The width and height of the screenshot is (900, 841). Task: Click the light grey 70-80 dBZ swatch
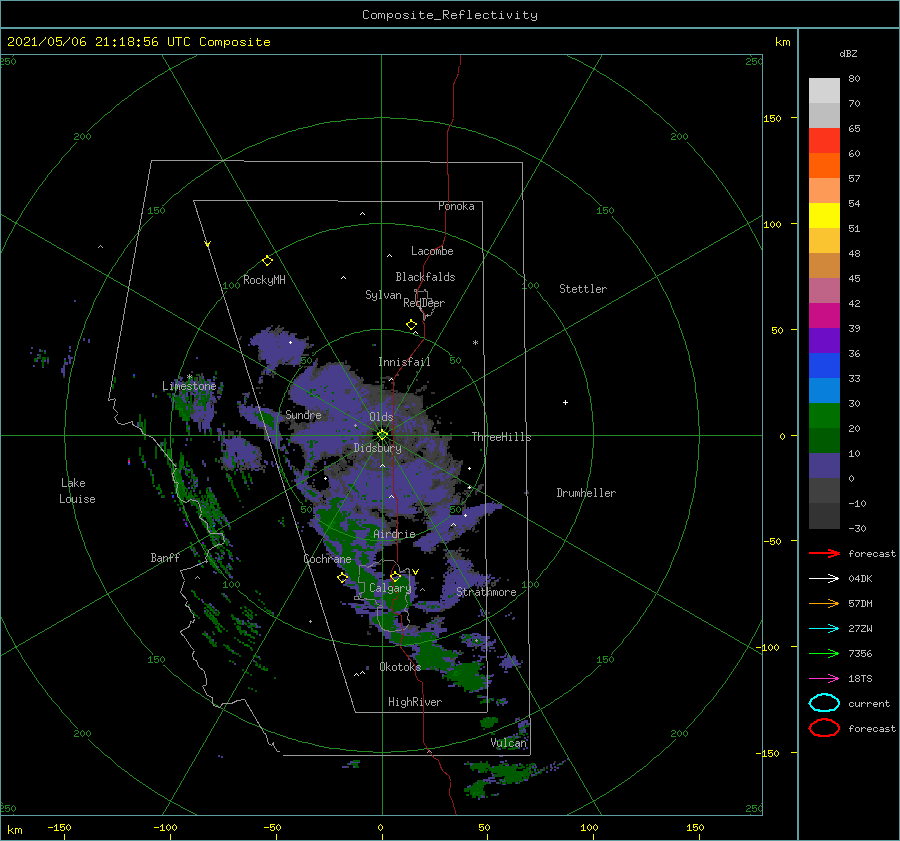[824, 91]
